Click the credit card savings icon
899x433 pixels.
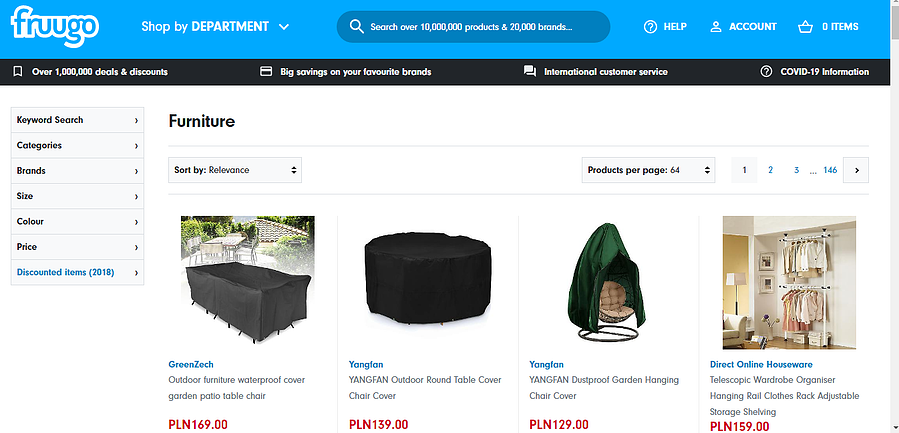coord(266,72)
